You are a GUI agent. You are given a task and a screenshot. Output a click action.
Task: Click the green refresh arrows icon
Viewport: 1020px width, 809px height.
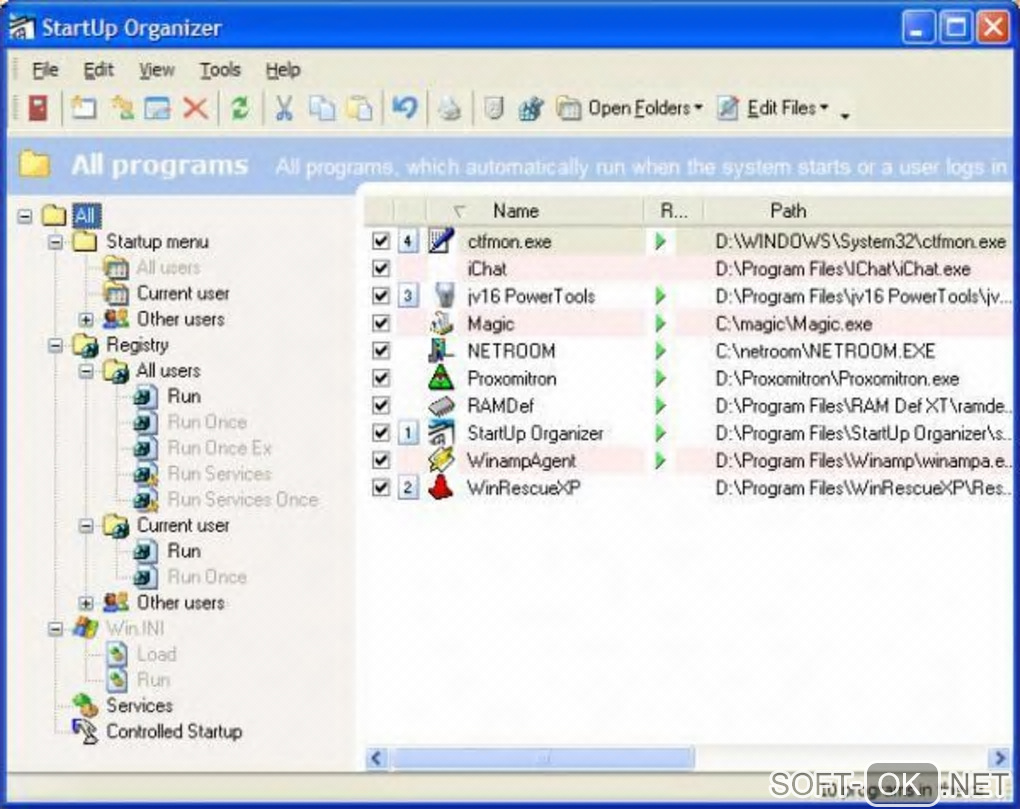240,108
